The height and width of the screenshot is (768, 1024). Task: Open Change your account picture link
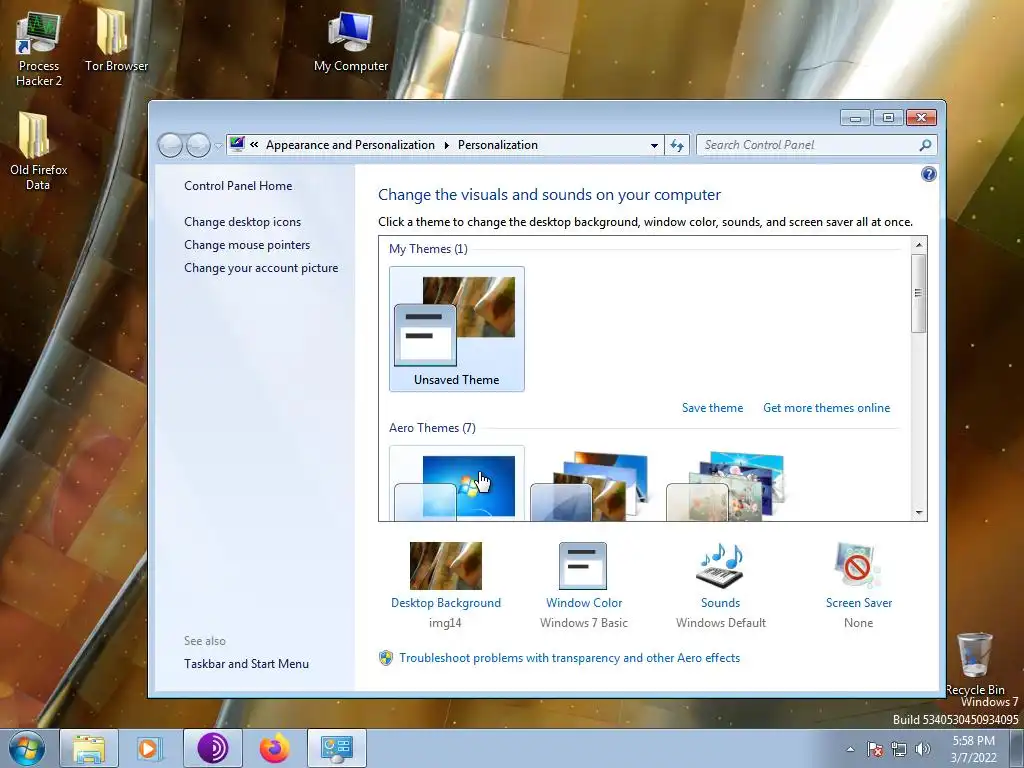(261, 268)
